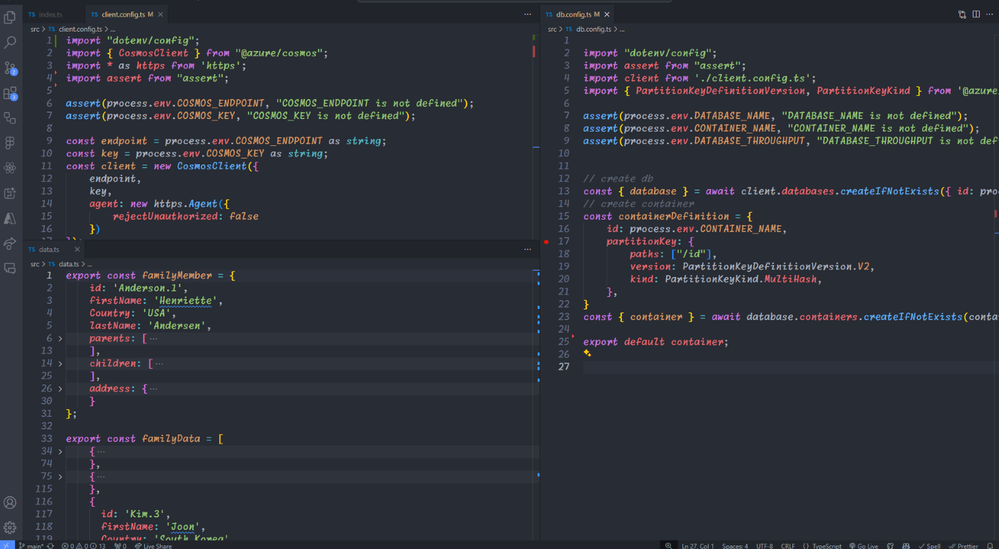This screenshot has height=549, width=999.
Task: Click Prettier in status bar
Action: tap(963, 546)
